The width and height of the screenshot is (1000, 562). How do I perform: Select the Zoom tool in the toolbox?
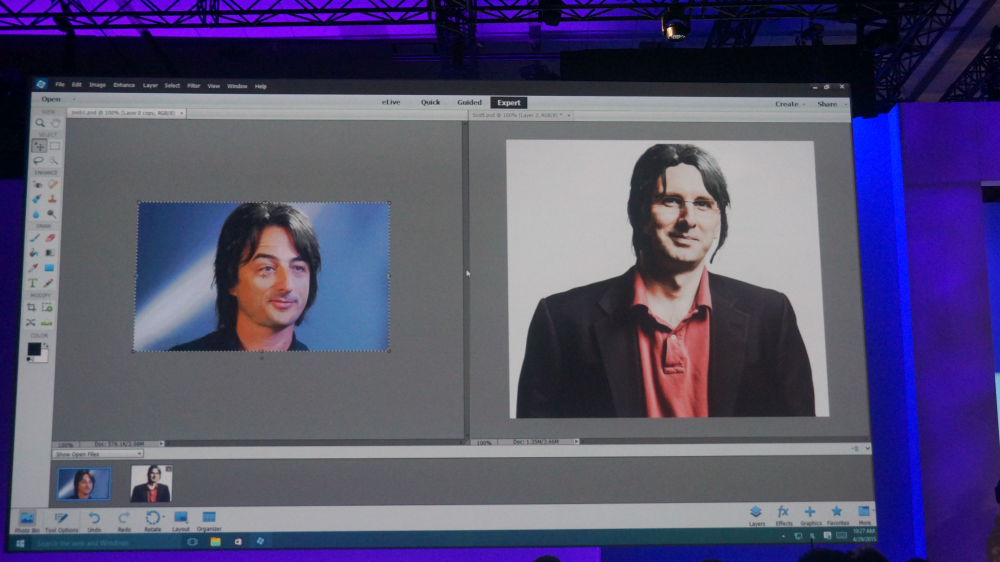40,123
